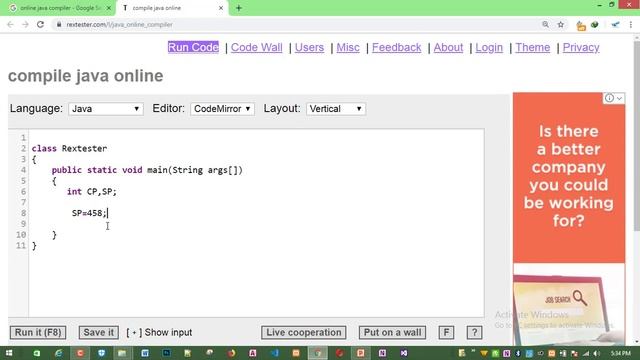This screenshot has width=640, height=360.
Task: Click the blue bird extension icon
Action: coord(615,25)
